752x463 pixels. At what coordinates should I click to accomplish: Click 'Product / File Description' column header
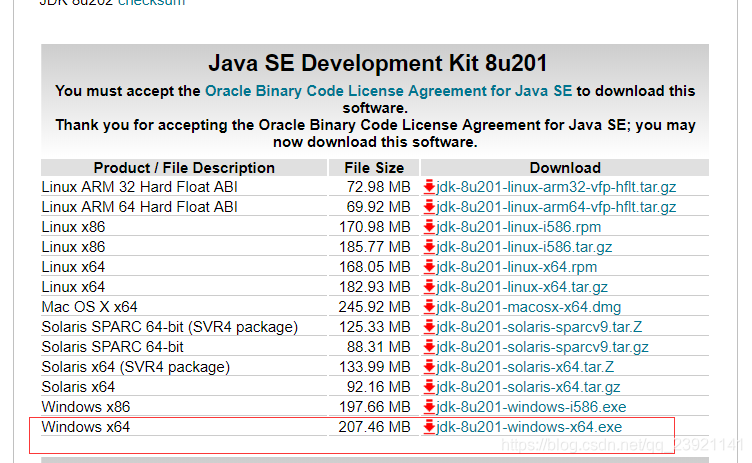[x=184, y=167]
